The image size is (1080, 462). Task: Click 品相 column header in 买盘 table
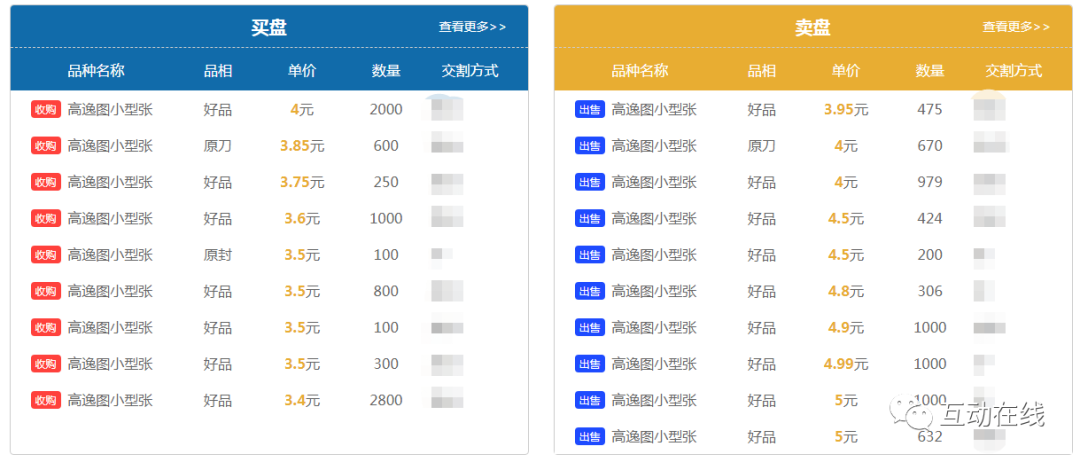point(218,70)
